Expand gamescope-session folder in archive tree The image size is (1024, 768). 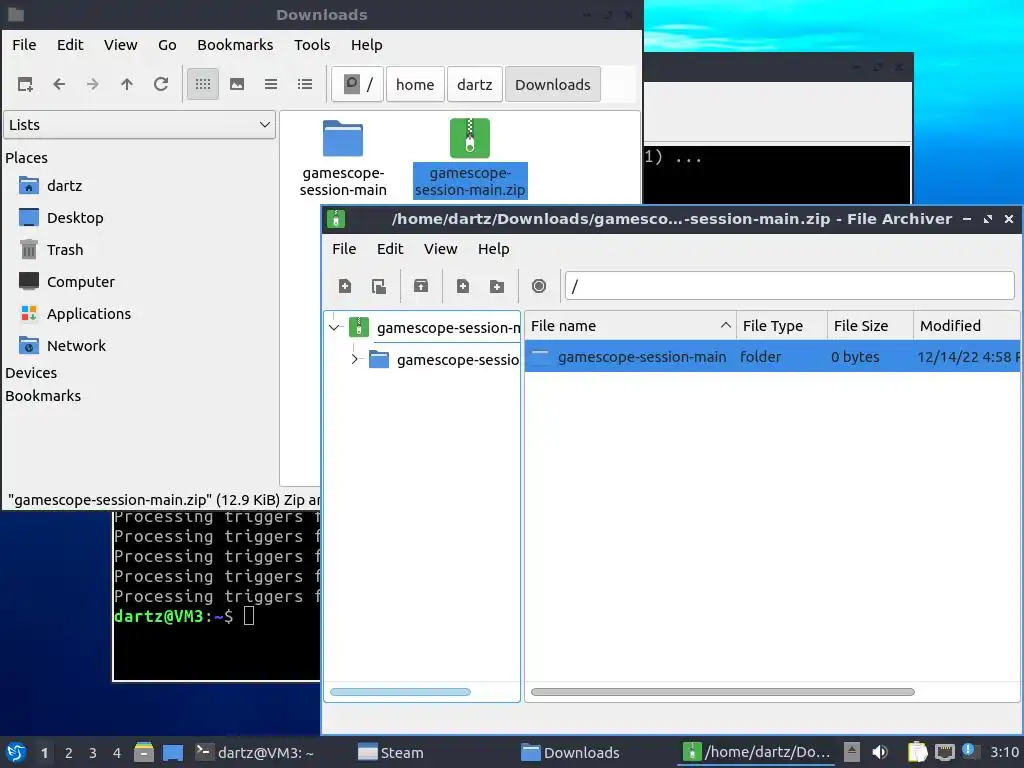[x=355, y=360]
